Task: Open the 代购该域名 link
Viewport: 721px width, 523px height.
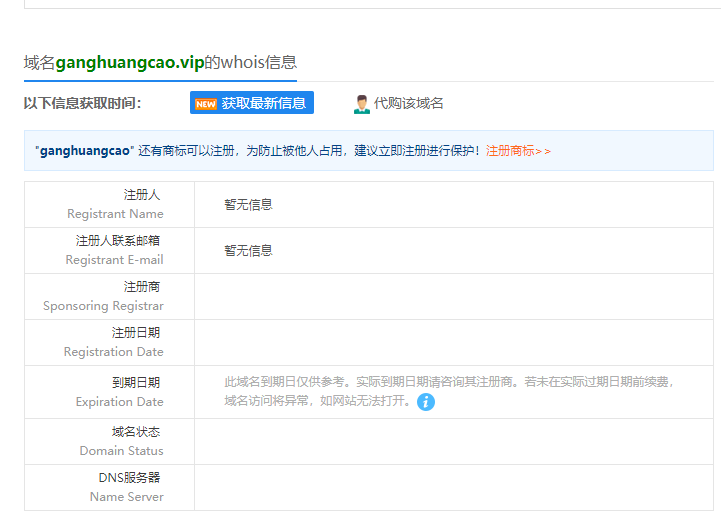Action: (x=408, y=103)
